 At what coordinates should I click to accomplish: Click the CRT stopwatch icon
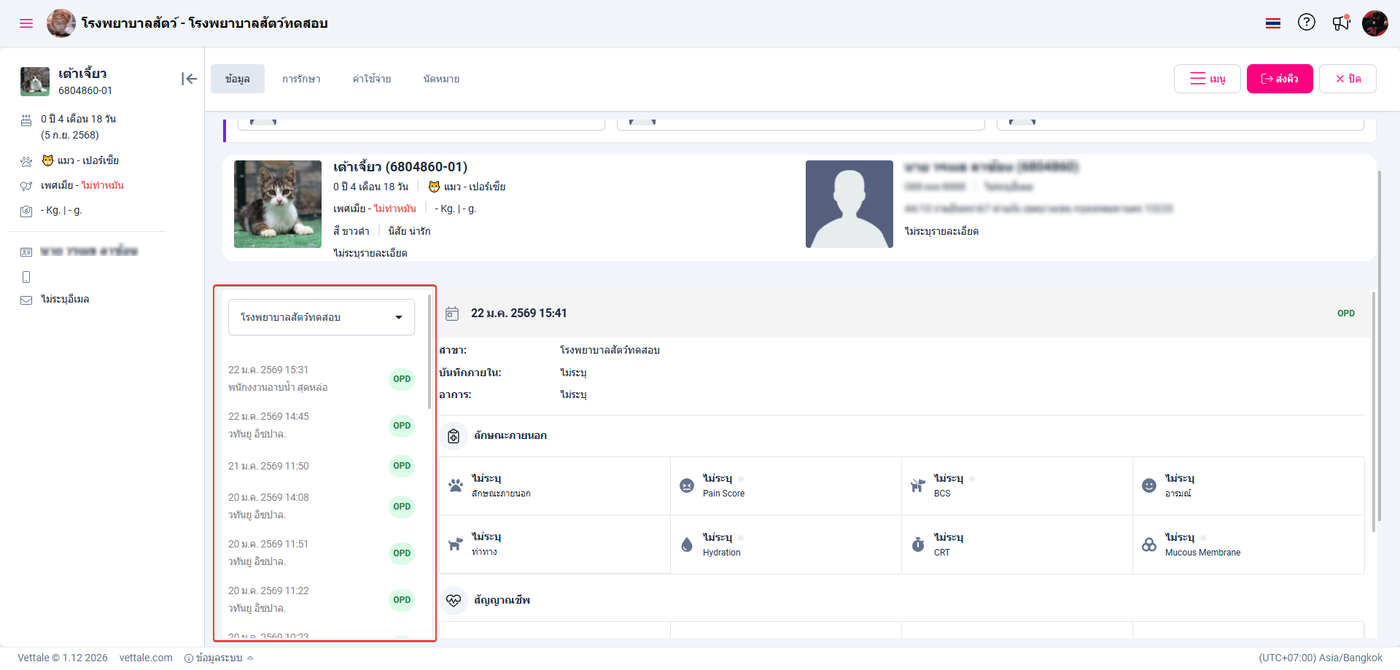pos(918,545)
